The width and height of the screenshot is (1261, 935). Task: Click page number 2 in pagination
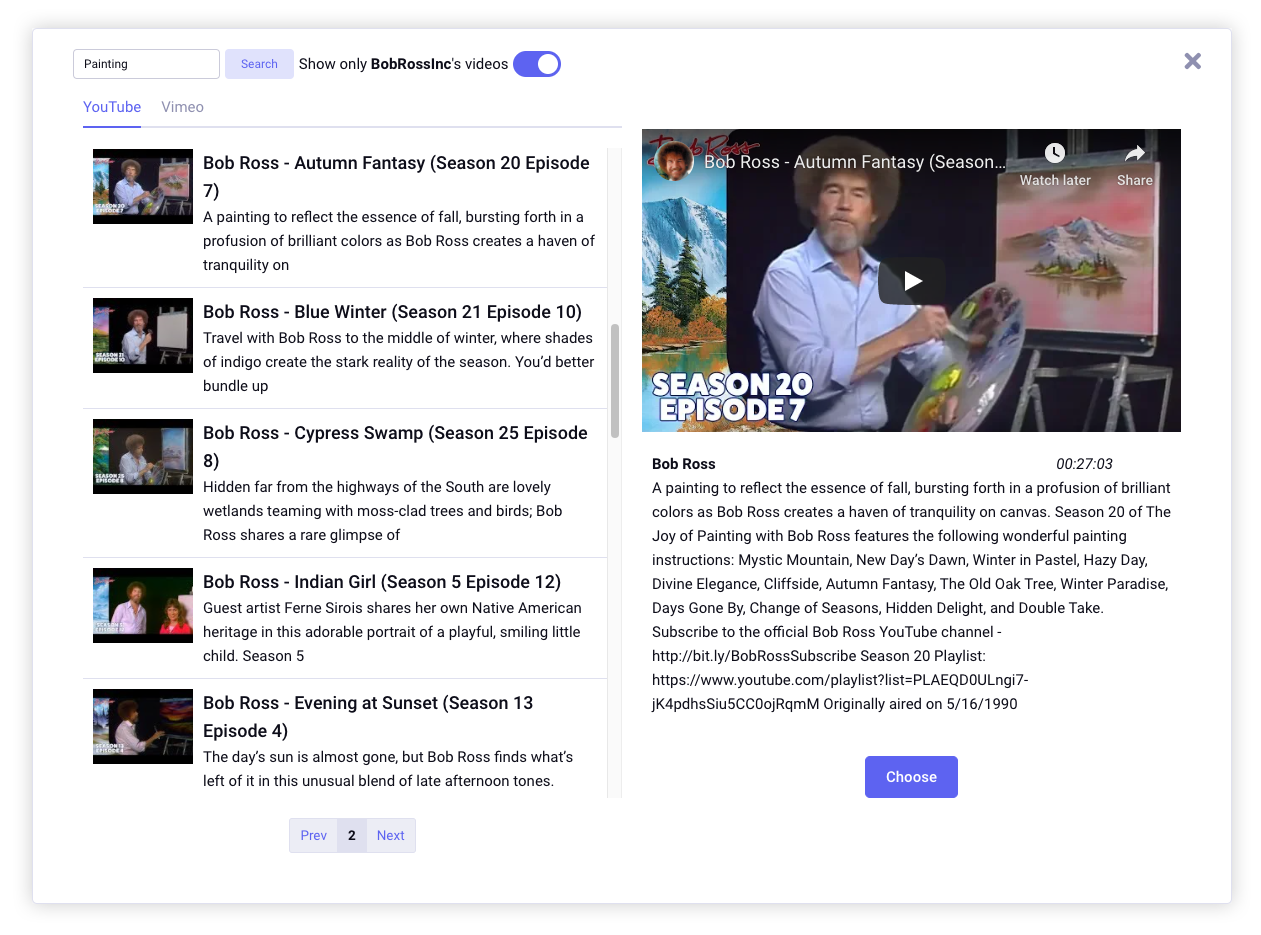pyautogui.click(x=352, y=836)
